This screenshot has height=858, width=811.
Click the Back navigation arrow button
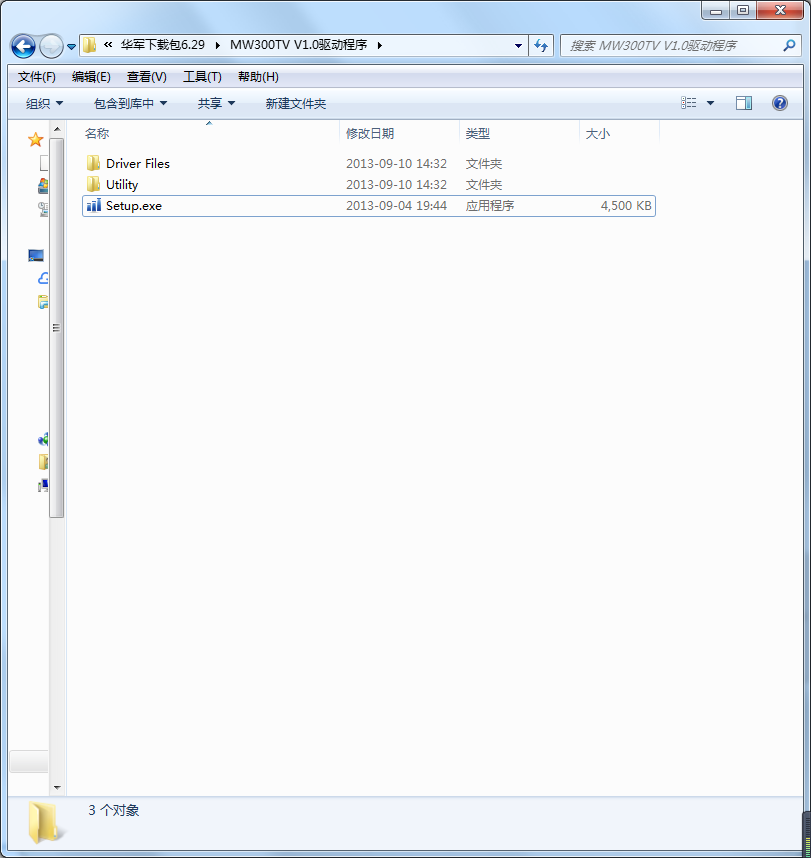click(23, 46)
